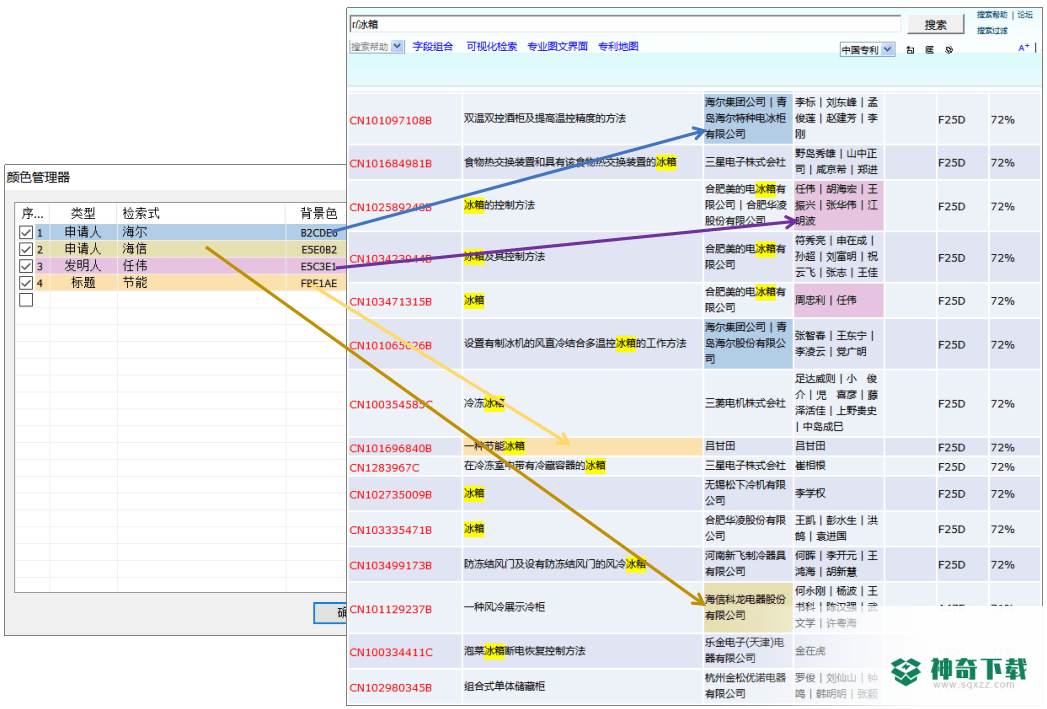Screen dimensions: 1047x709
Task: Open patent CN103335471B
Action: pos(391,530)
